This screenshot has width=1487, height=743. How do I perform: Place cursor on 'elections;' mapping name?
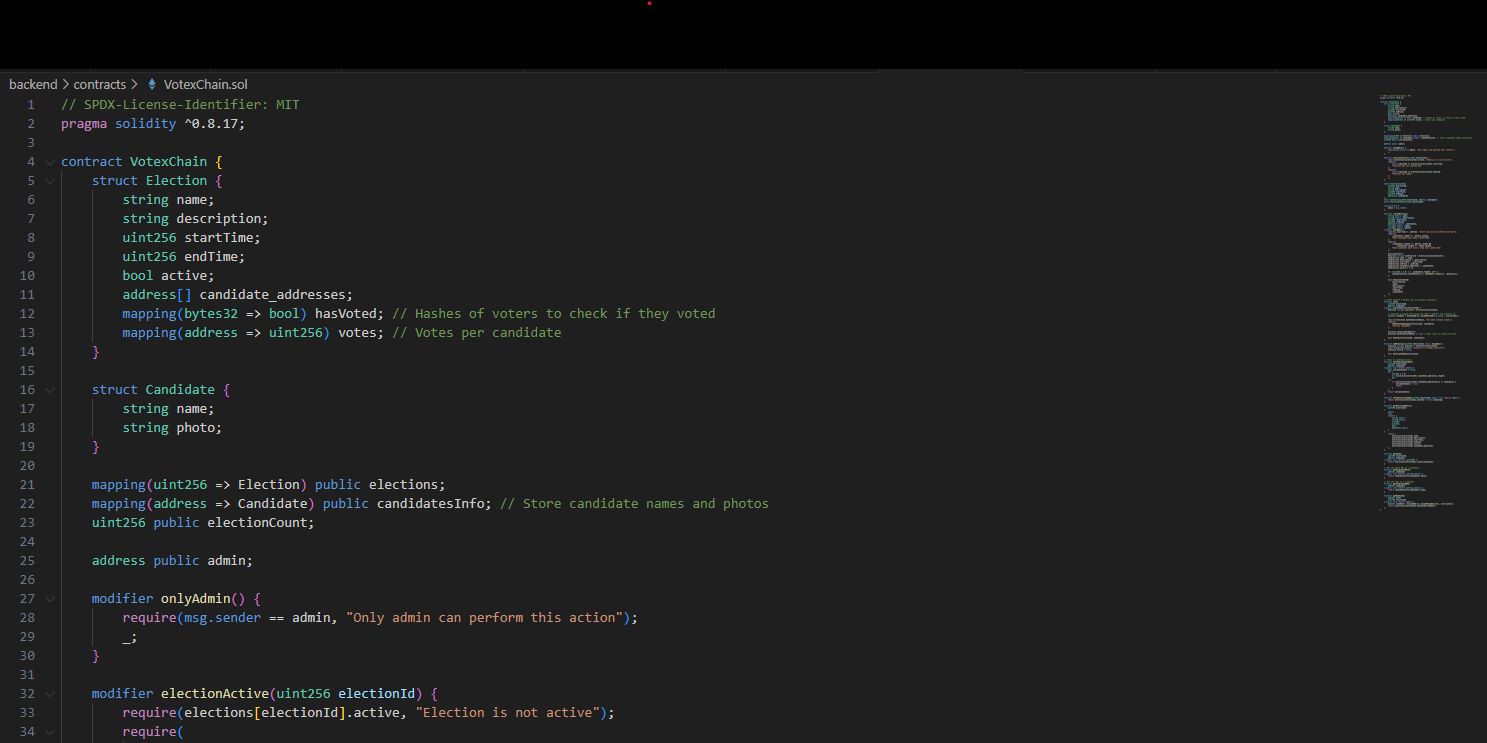(407, 485)
